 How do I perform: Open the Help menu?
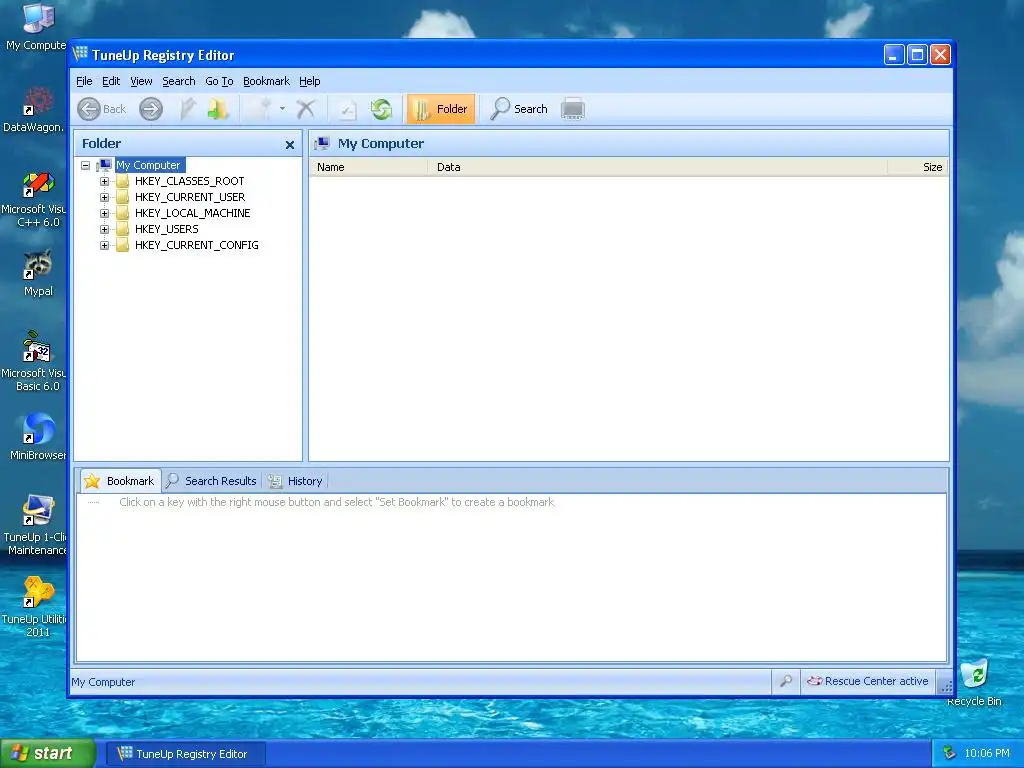click(x=310, y=81)
